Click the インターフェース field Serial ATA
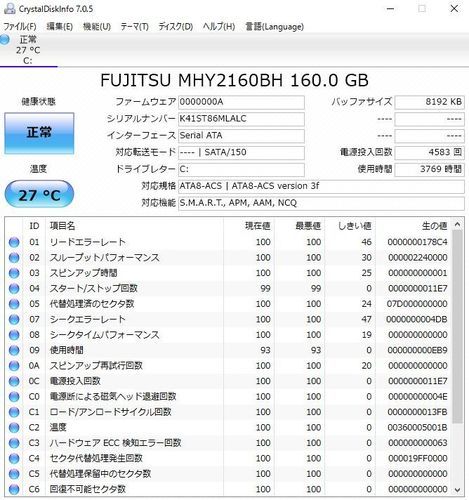This screenshot has width=469, height=500. pyautogui.click(x=241, y=136)
